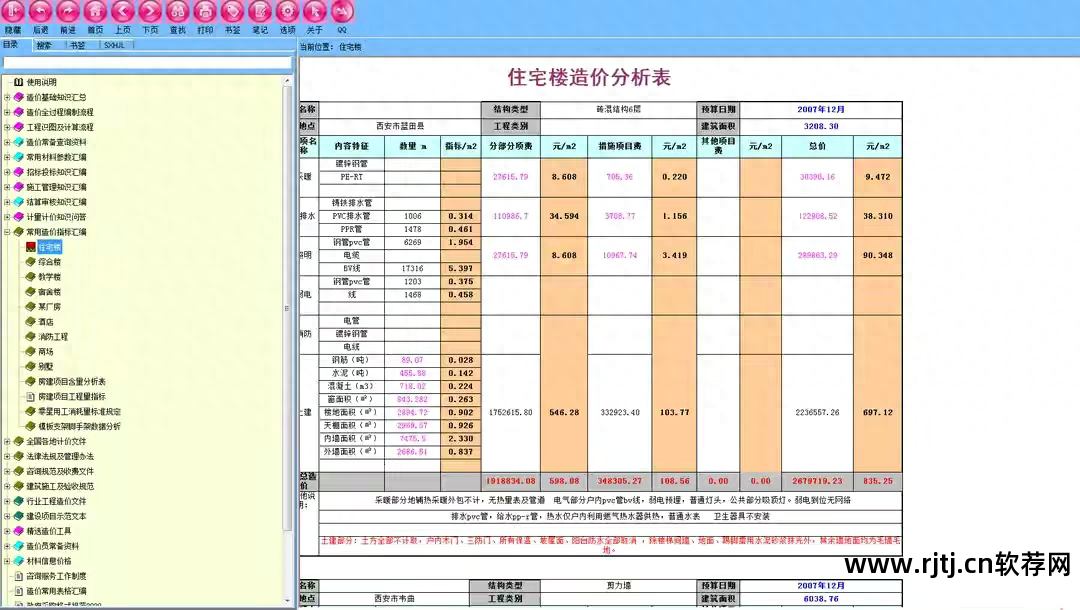Click the 隐藏 (hide panel) toolbar icon
This screenshot has height=610, width=1080.
(13, 12)
